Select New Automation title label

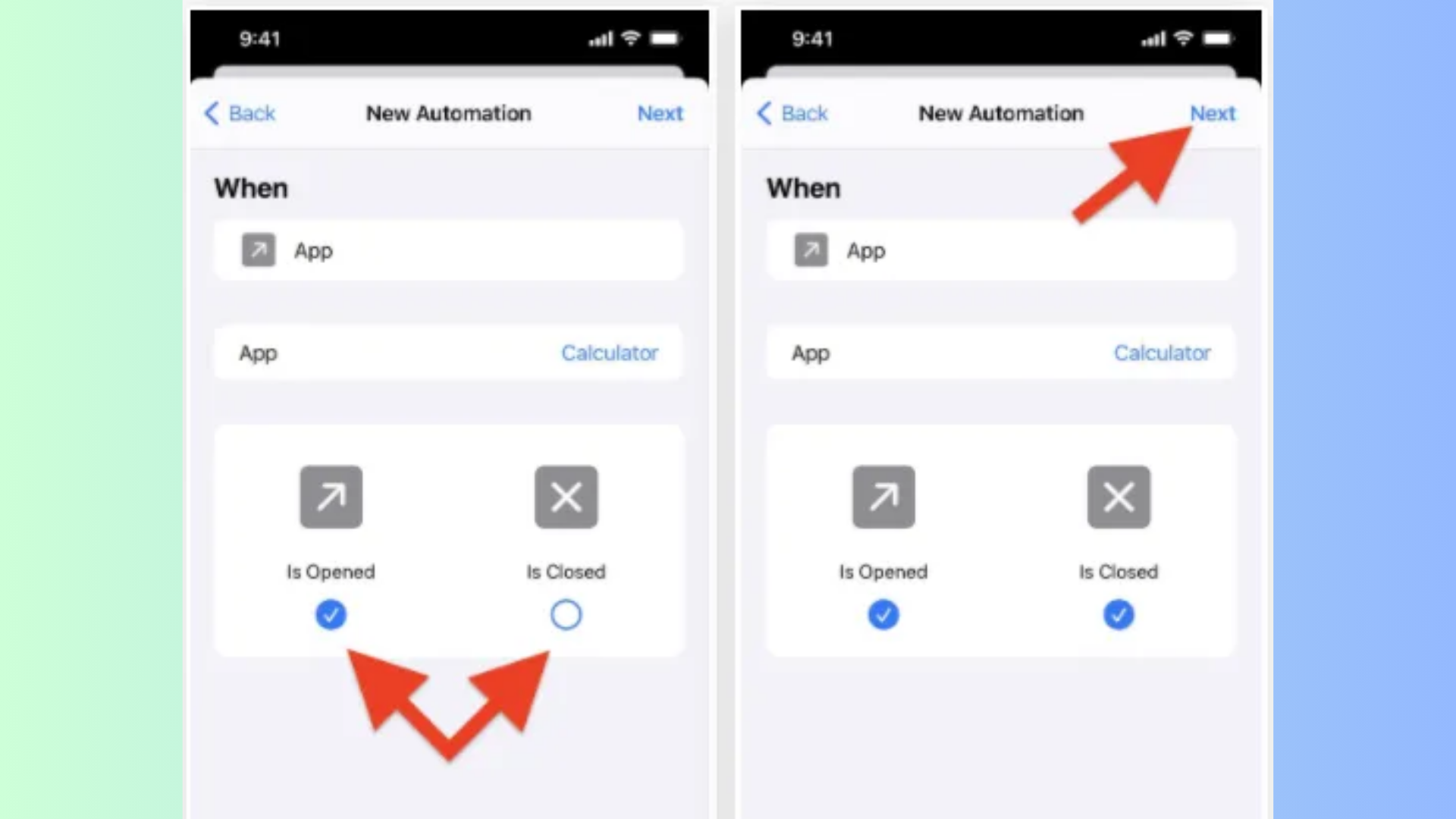448,113
